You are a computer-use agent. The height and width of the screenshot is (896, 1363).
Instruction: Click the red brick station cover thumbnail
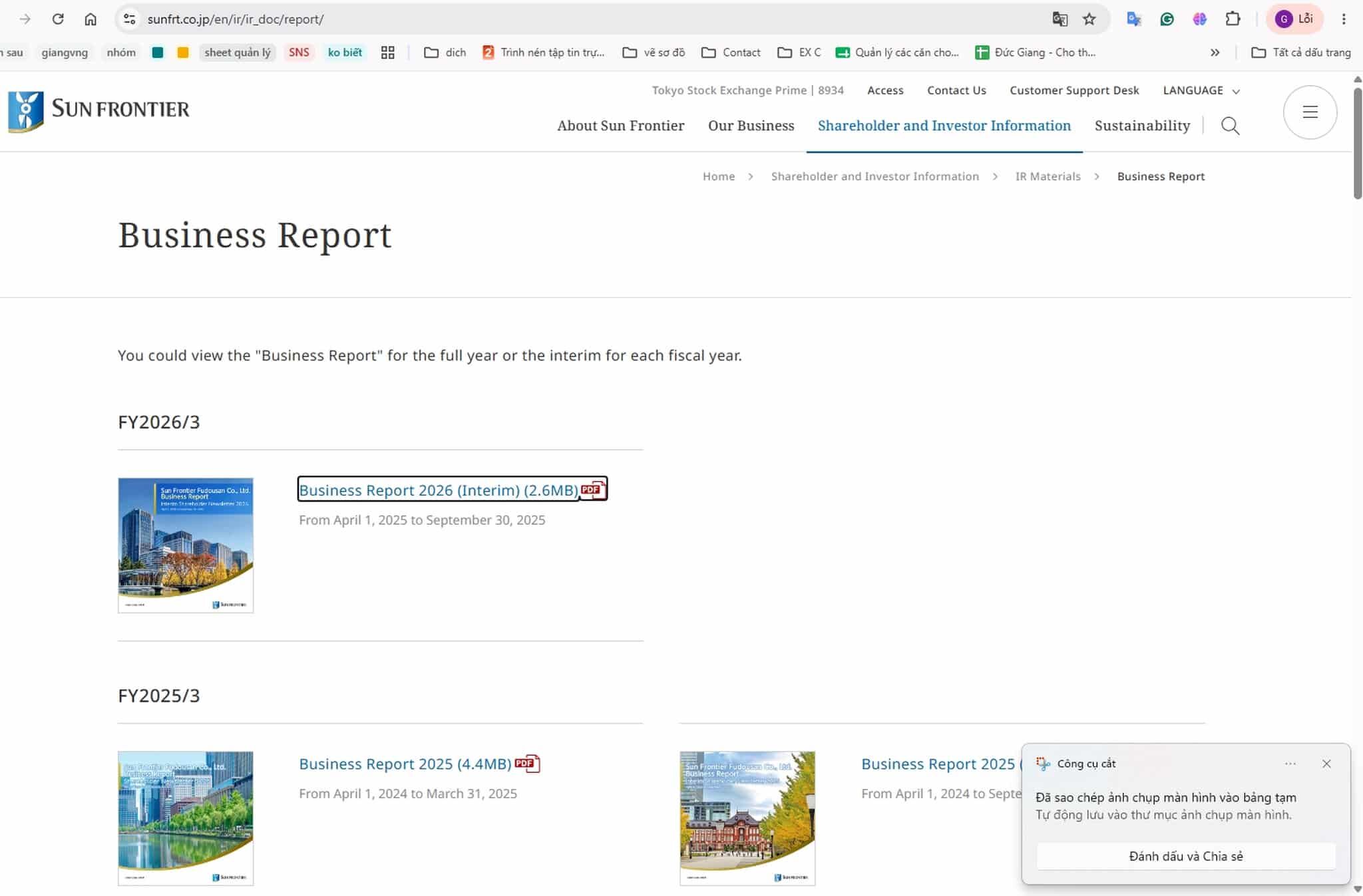click(x=747, y=818)
